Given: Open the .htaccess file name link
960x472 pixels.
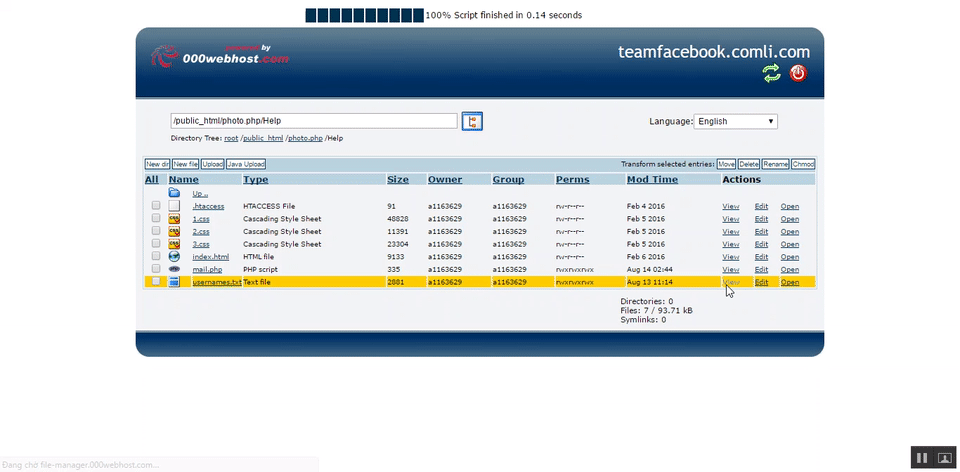Looking at the screenshot, I should [208, 206].
